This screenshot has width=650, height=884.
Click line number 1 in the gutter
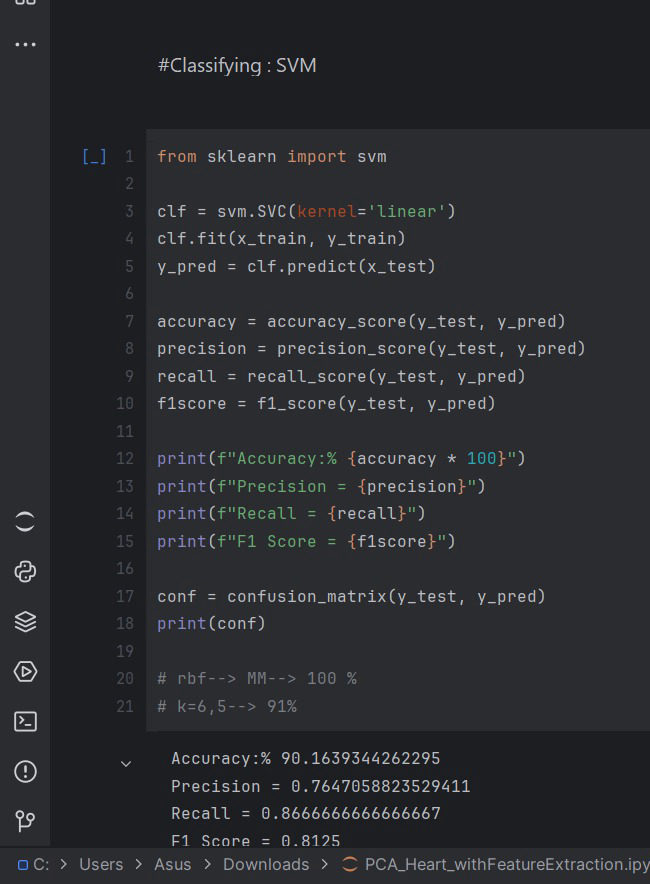pos(129,156)
